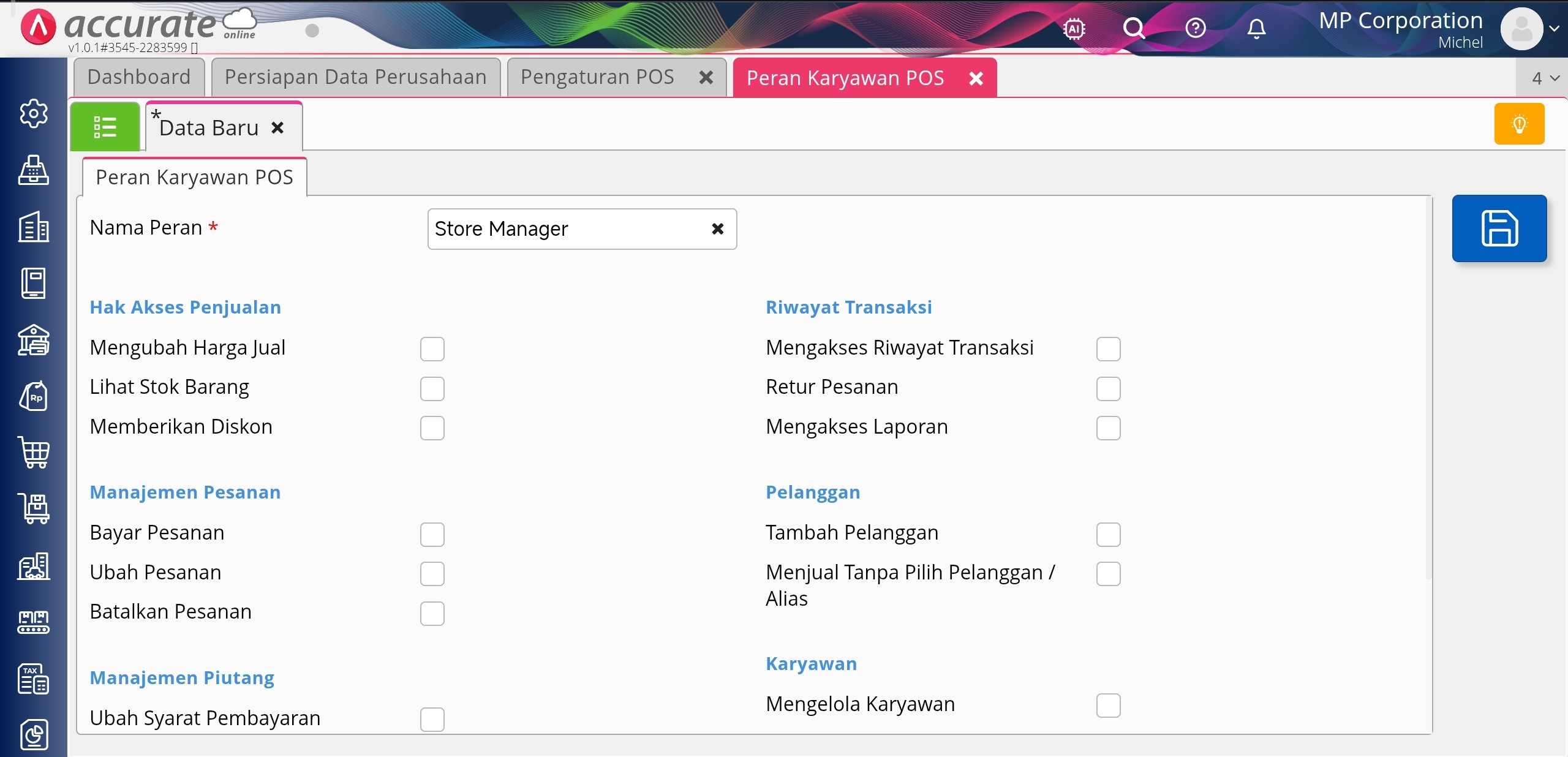Open the AI assistant chip icon
Screen dimensions: 1568x757
1074,29
